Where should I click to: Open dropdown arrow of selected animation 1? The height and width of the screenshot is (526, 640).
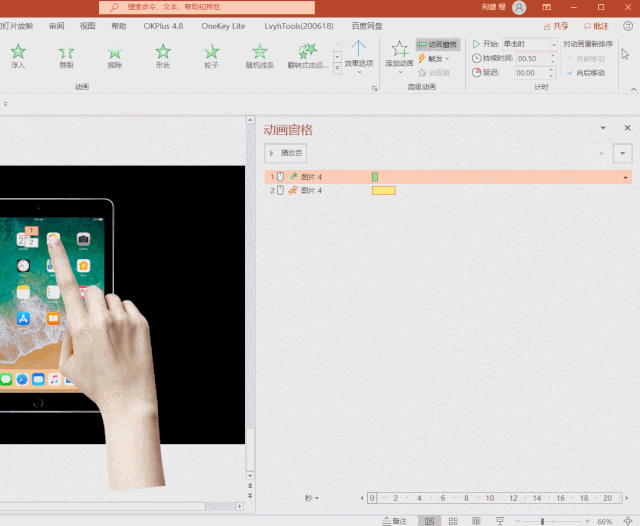[625, 178]
